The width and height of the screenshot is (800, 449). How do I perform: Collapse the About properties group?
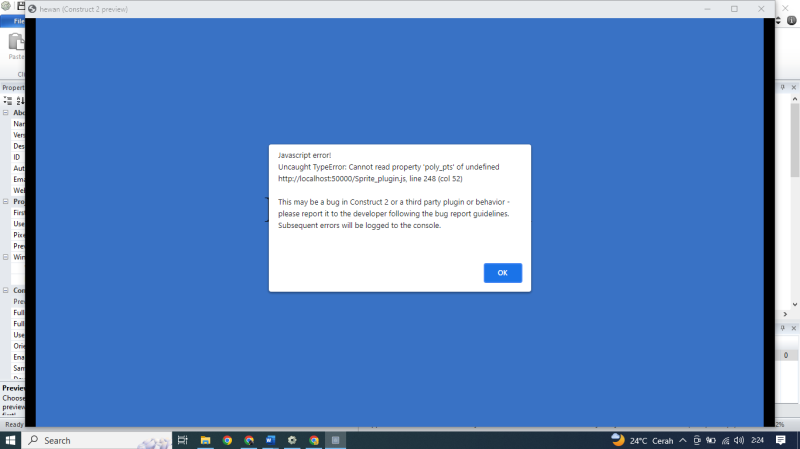6,113
